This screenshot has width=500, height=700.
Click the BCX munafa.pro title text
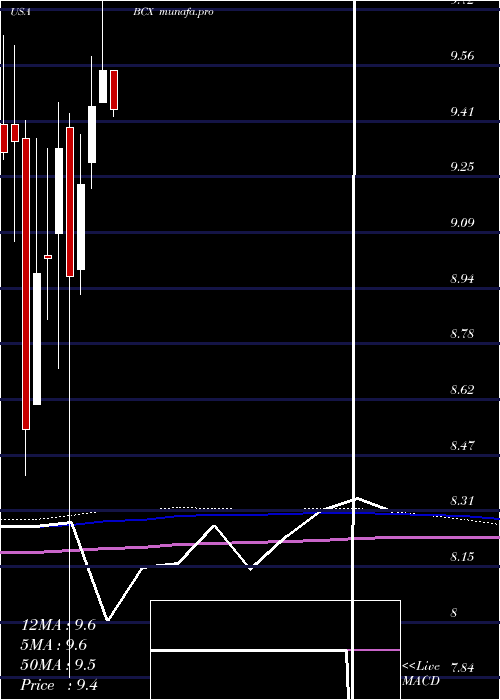pyautogui.click(x=173, y=12)
